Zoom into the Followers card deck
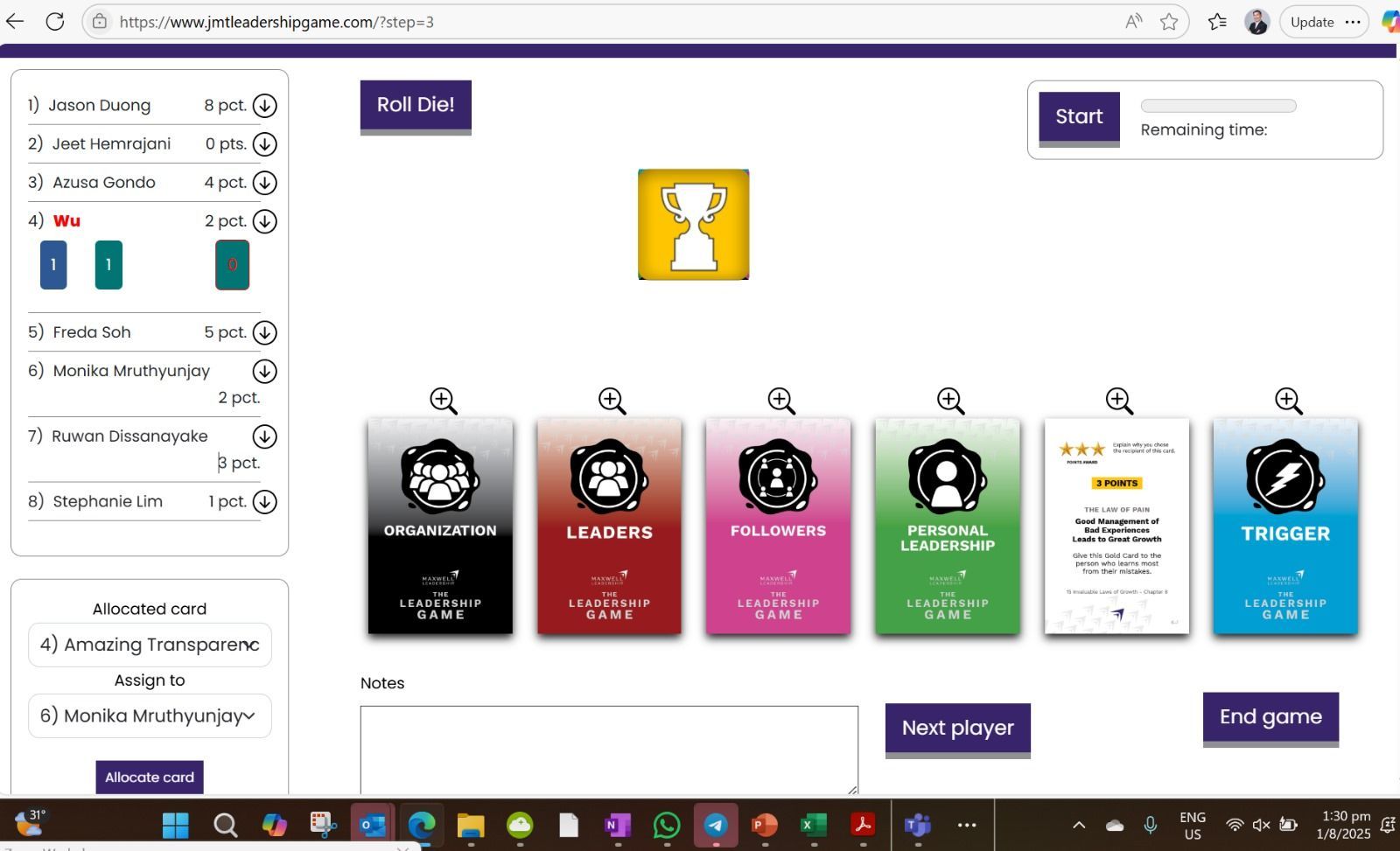The width and height of the screenshot is (1400, 851). [780, 400]
